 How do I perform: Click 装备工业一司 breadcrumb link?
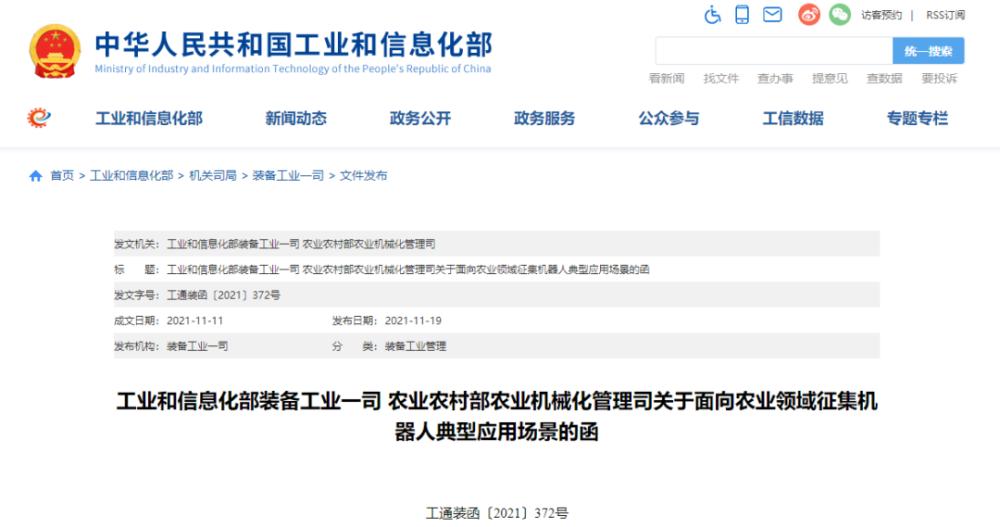288,175
